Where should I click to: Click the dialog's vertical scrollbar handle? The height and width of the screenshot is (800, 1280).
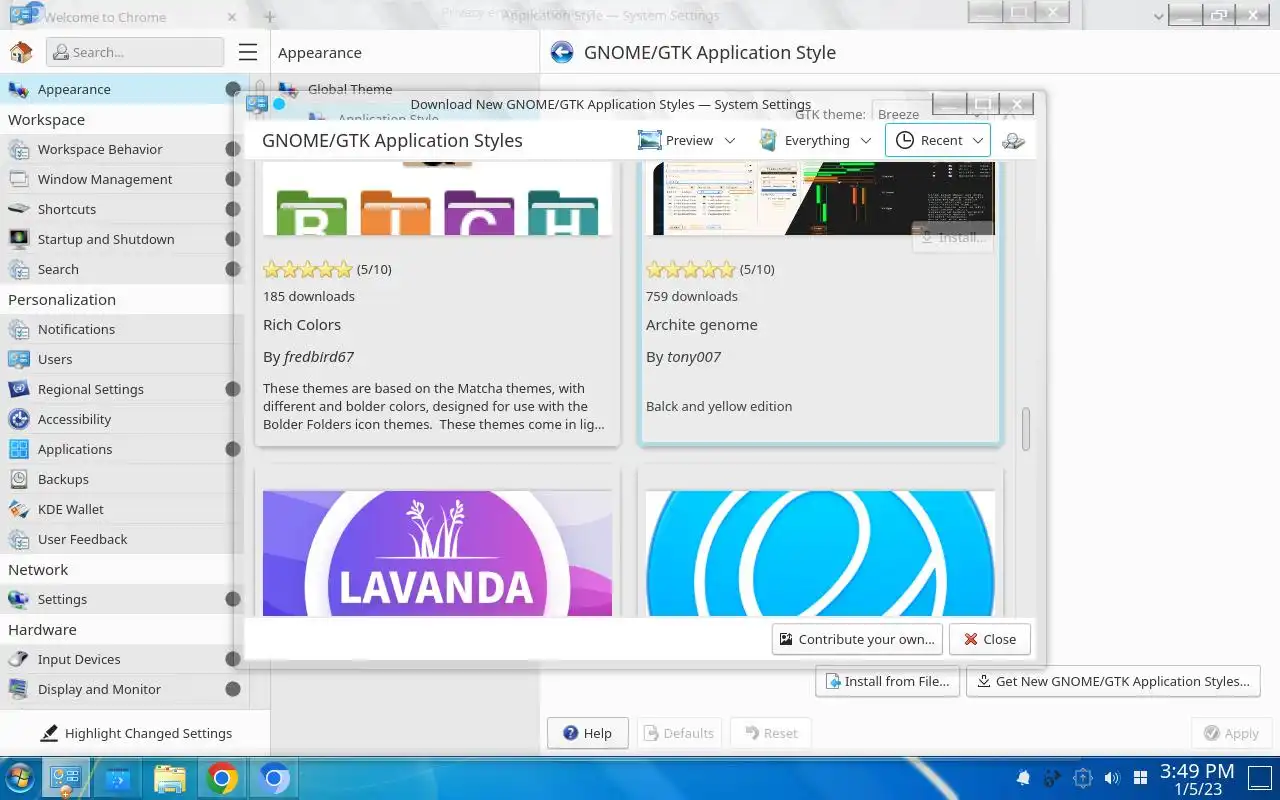pos(1026,429)
